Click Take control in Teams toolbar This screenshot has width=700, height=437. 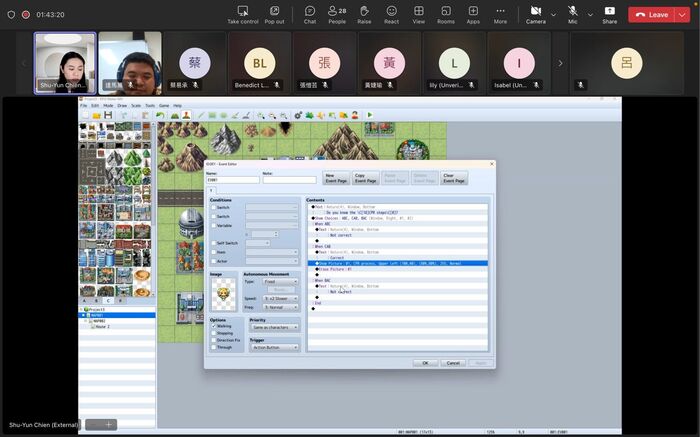click(243, 15)
